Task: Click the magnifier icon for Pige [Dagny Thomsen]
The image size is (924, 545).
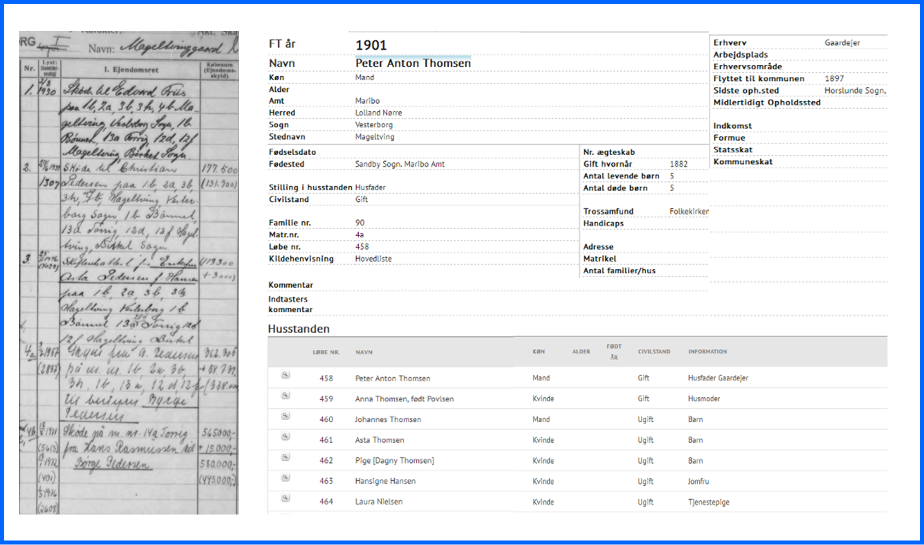Action: (285, 458)
